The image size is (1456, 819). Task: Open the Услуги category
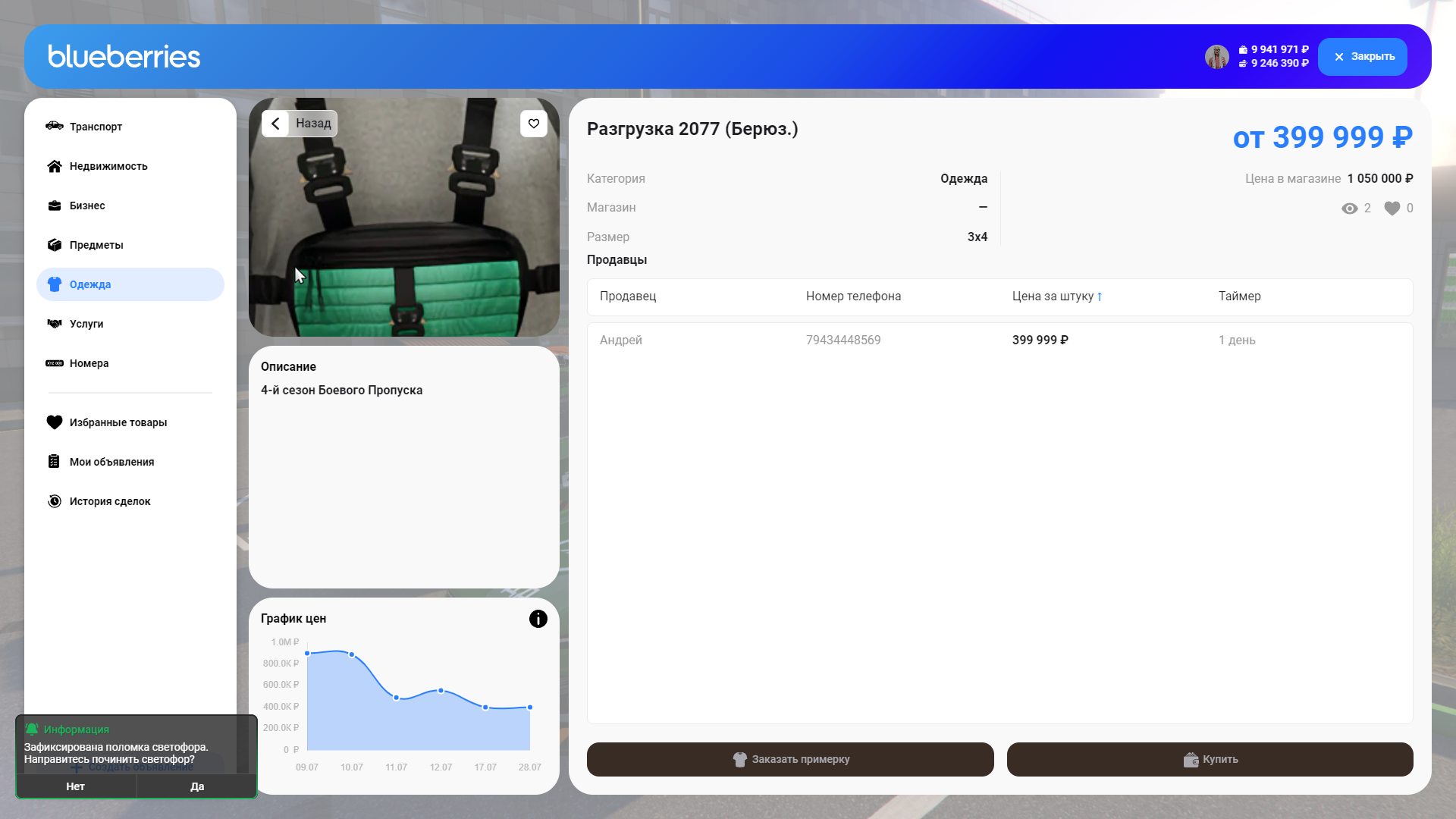coord(130,324)
